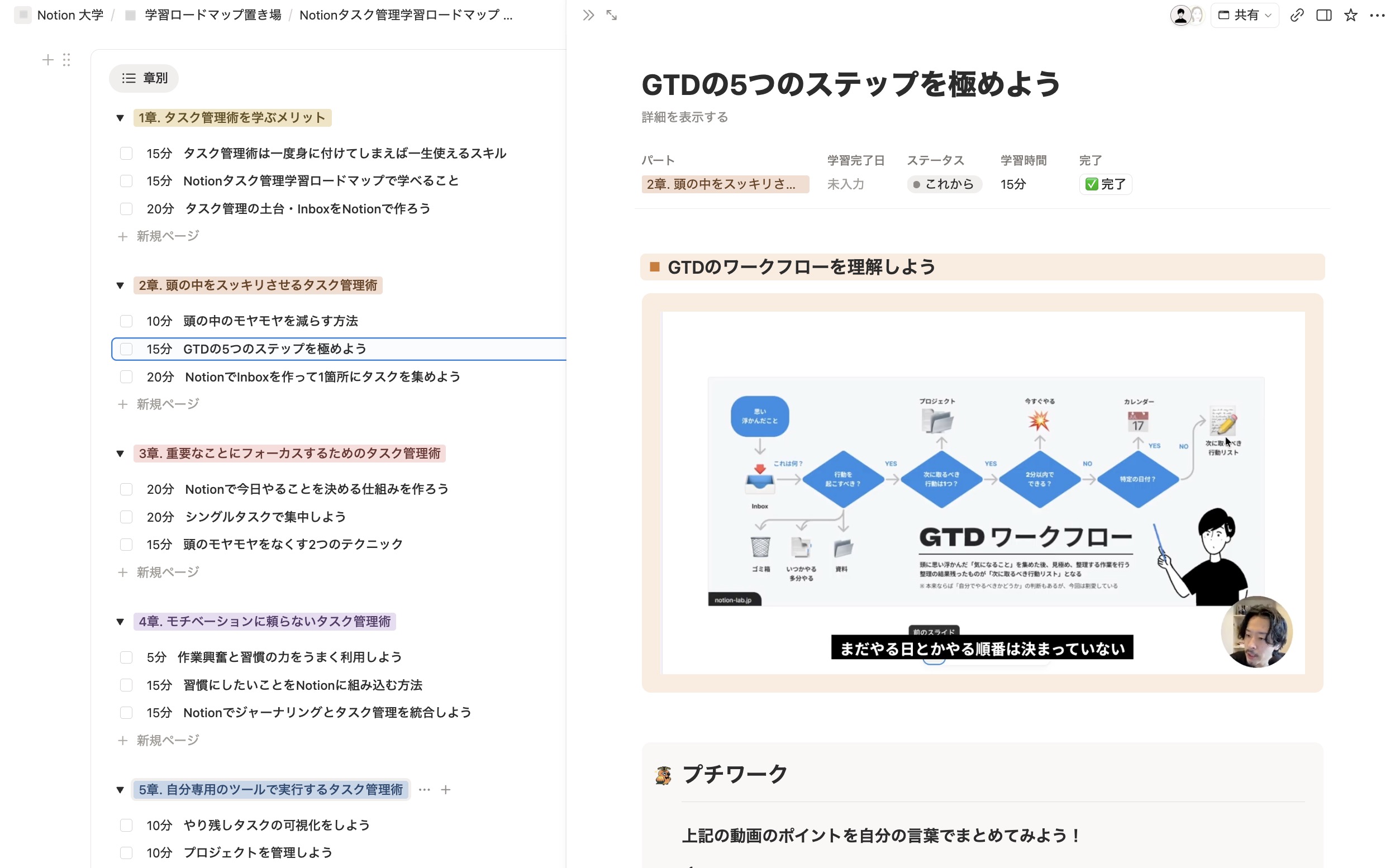The image size is (1390, 868).
Task: Check タスク管理術は一度身に付けてしまえば row checkbox
Action: (x=126, y=153)
